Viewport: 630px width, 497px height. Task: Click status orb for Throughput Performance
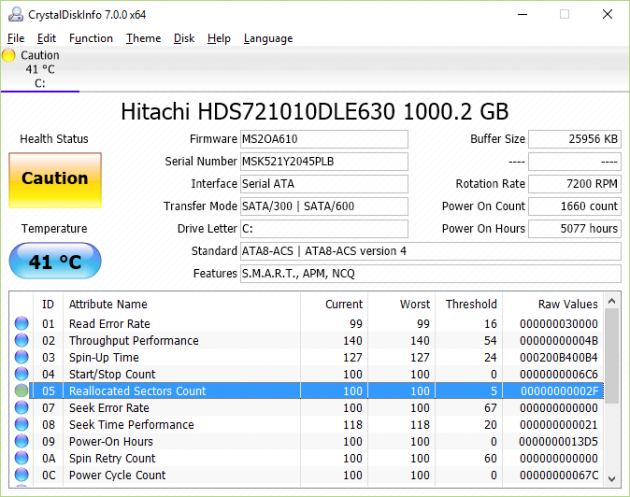point(22,341)
